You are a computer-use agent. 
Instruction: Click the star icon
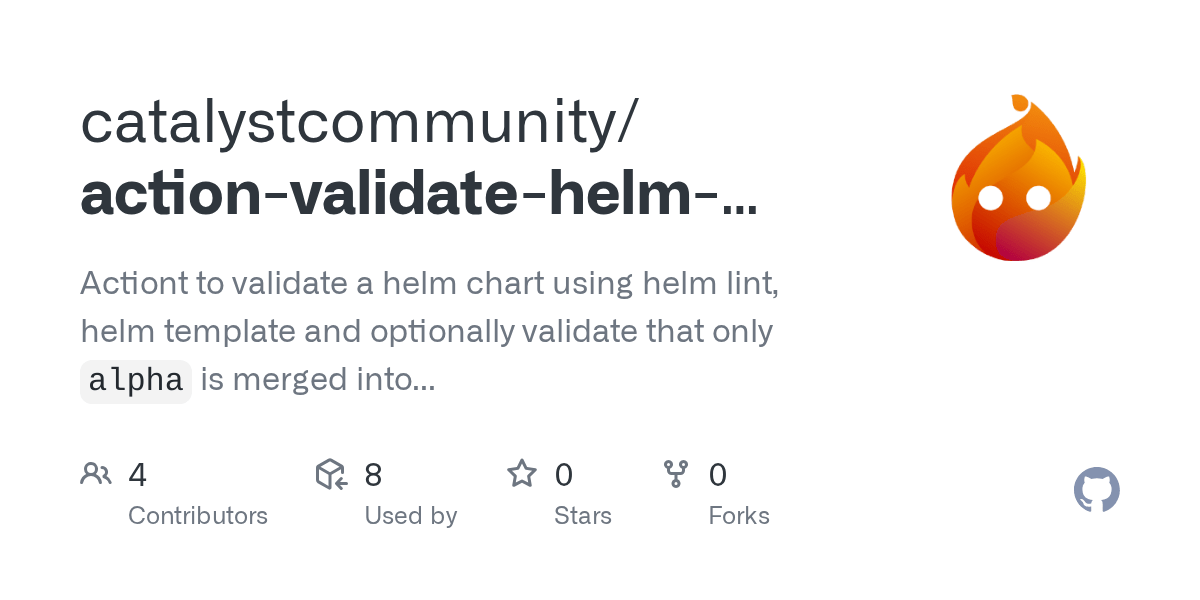pos(522,473)
